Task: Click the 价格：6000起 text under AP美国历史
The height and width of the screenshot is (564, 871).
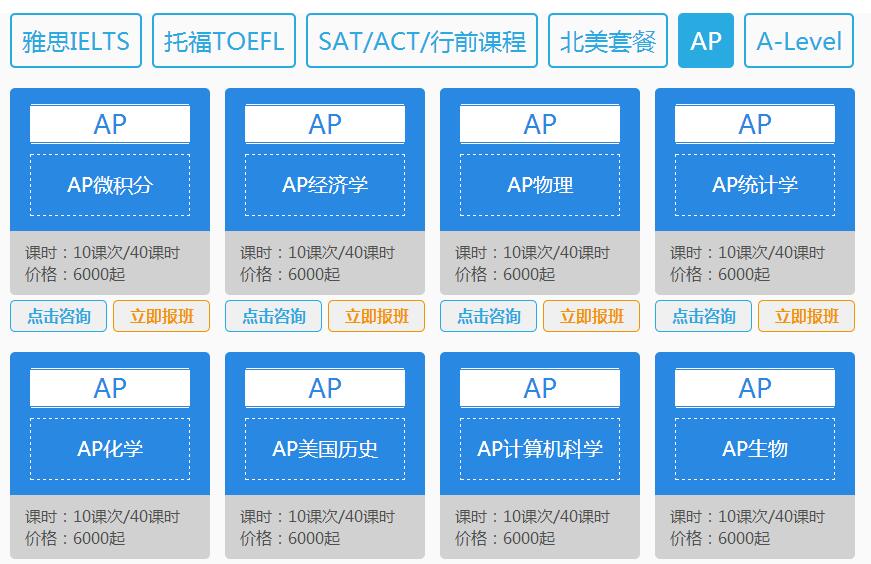Action: (290, 538)
